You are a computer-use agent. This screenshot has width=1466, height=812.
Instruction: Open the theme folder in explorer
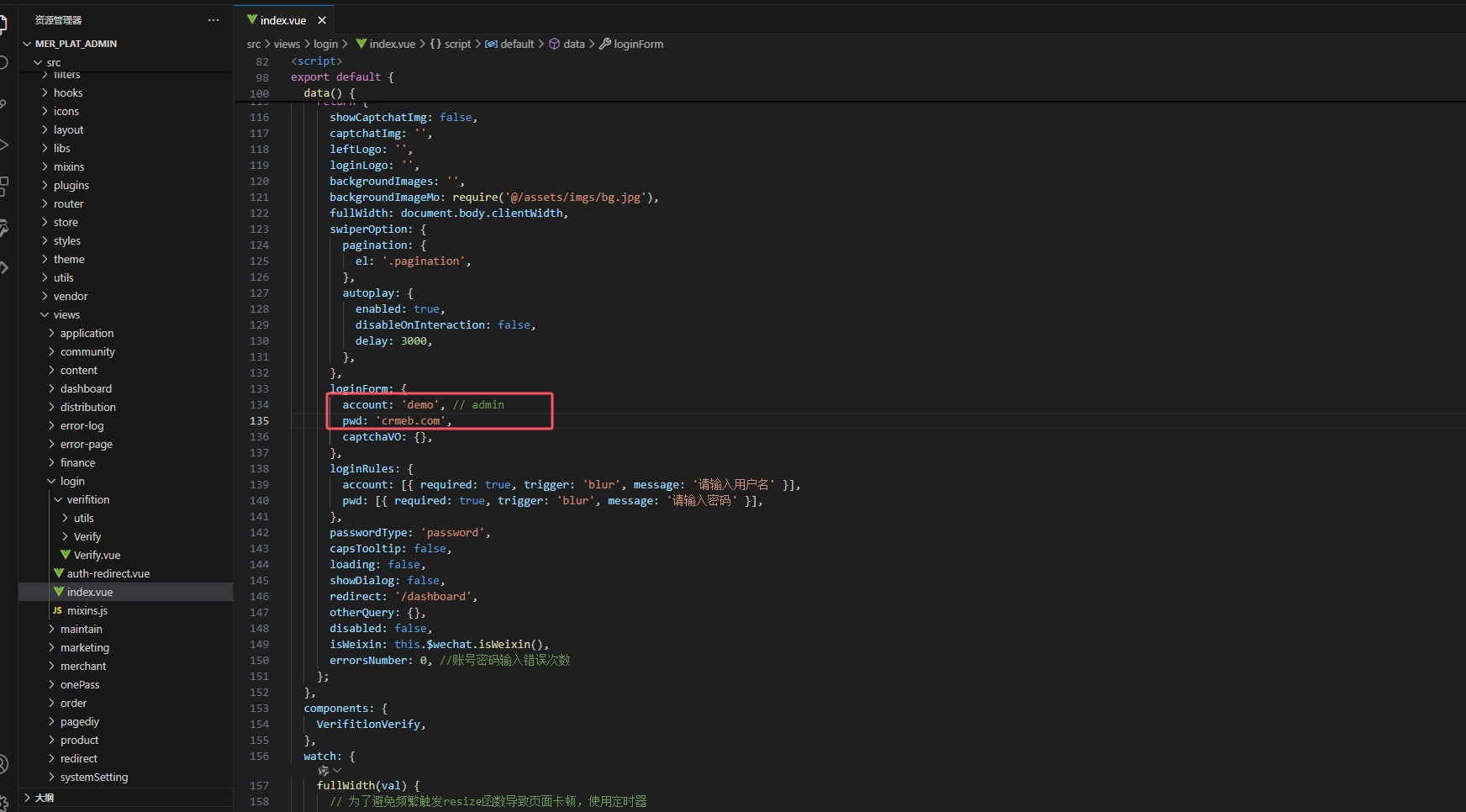pyautogui.click(x=69, y=259)
